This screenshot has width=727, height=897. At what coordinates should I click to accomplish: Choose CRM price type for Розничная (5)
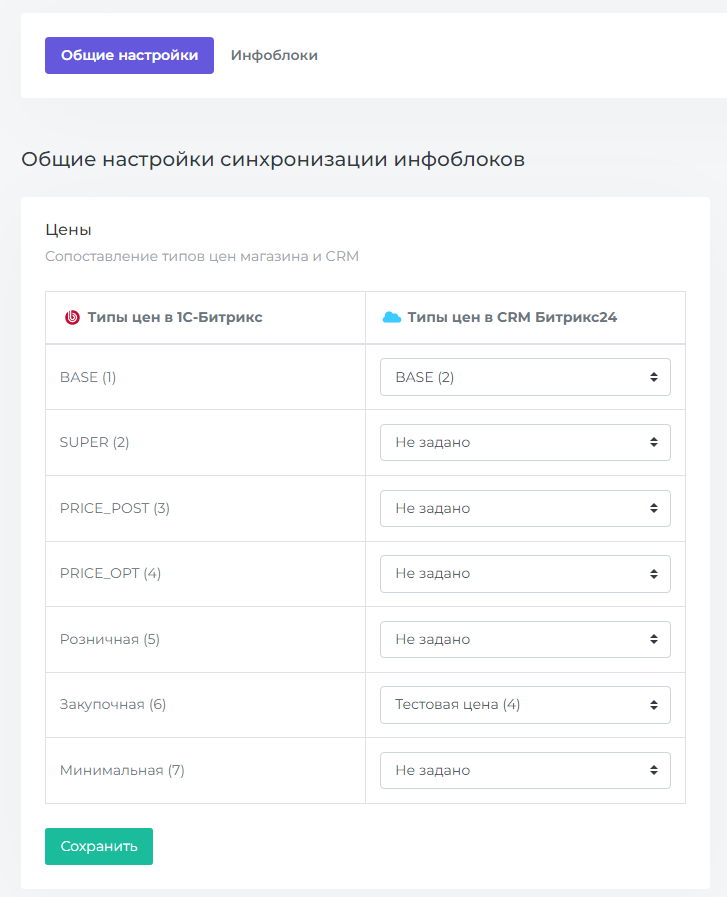pos(525,639)
